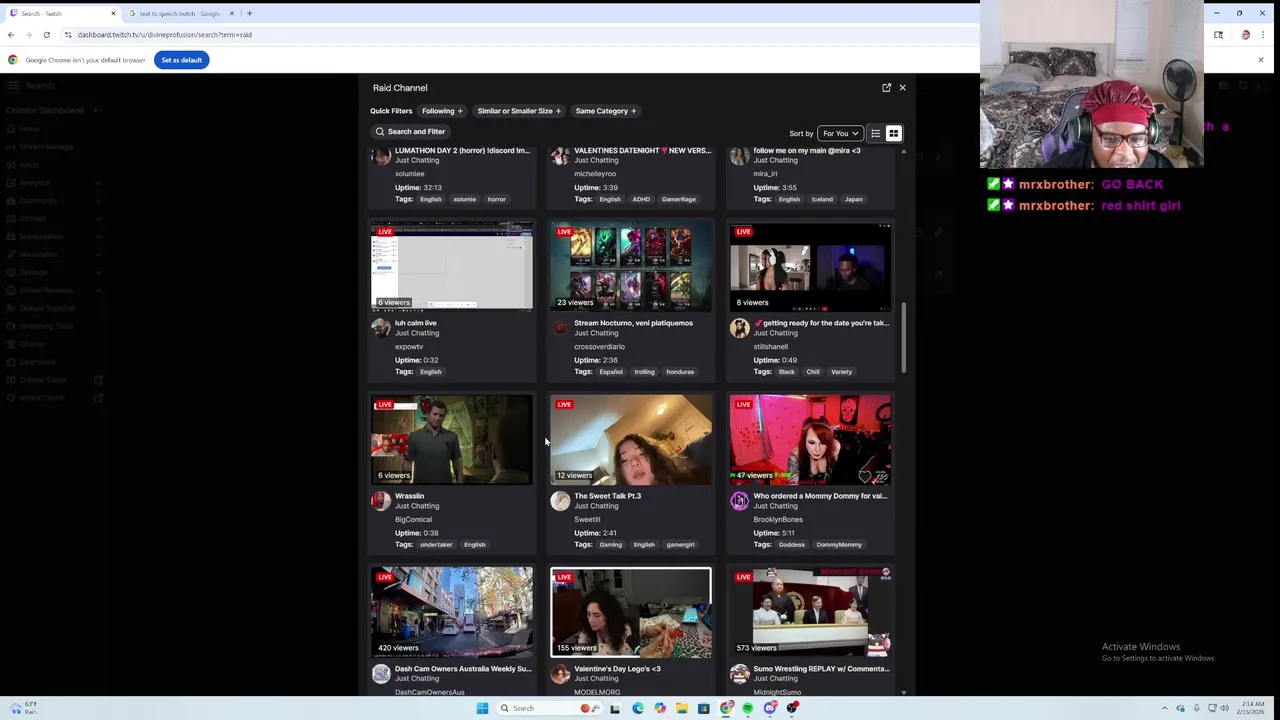The height and width of the screenshot is (720, 1280).
Task: Select The Sweet Talk Pt.3 thumbnail
Action: click(631, 440)
